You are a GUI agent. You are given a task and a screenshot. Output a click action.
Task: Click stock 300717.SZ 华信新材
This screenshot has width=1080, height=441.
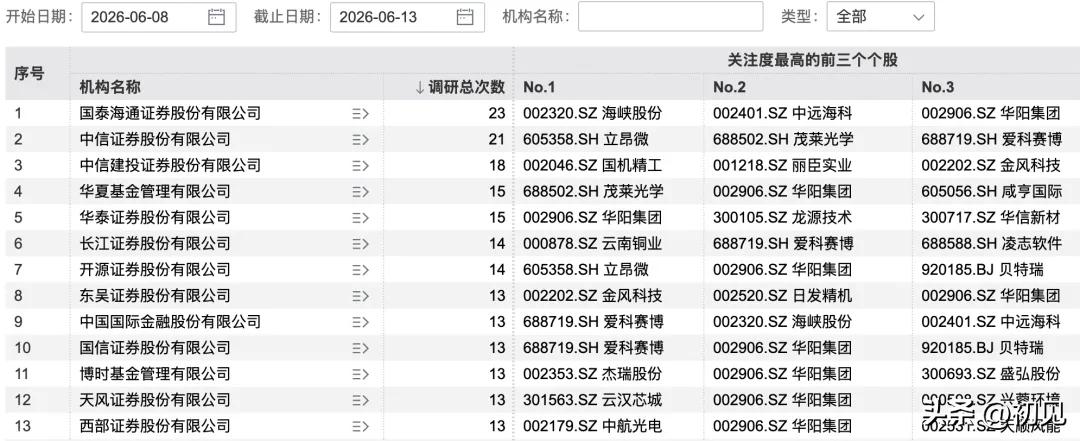(x=991, y=218)
